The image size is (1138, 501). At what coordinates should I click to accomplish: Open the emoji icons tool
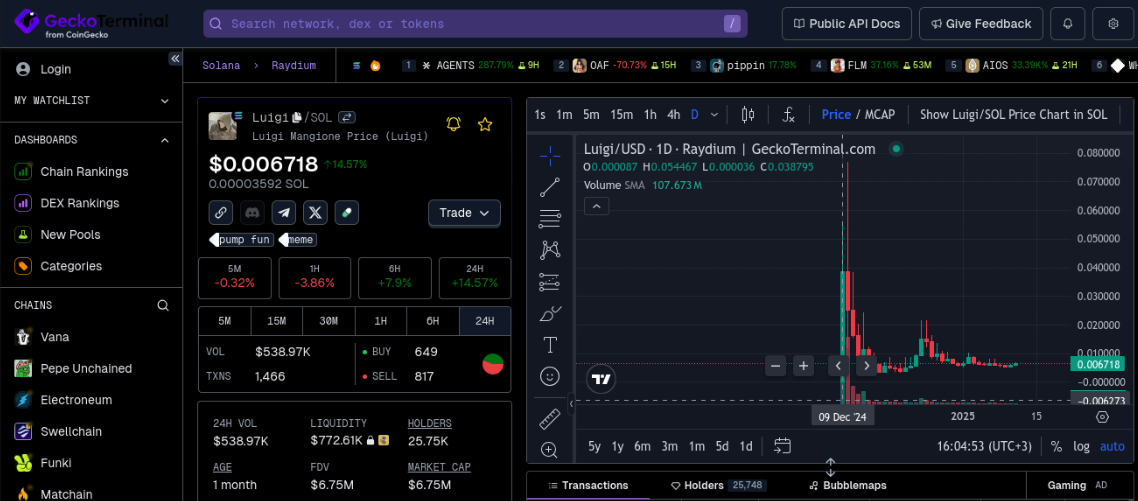point(550,375)
